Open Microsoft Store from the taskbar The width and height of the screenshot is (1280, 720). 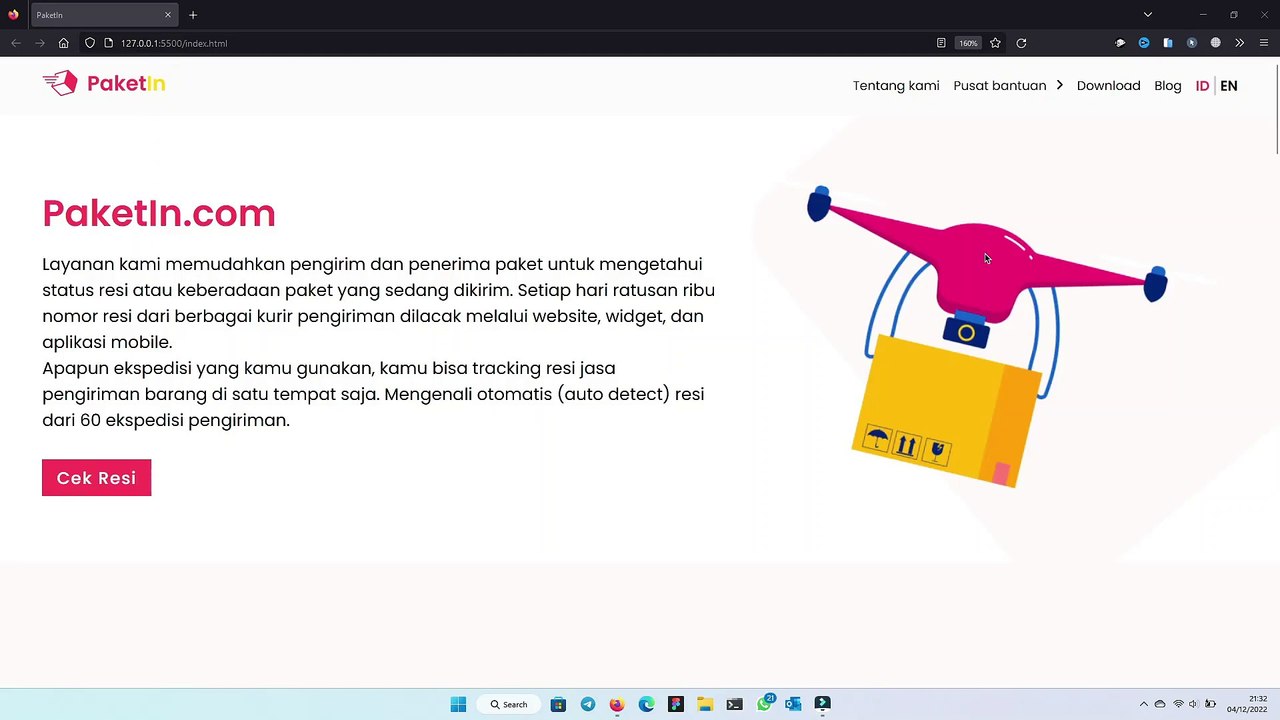[558, 704]
